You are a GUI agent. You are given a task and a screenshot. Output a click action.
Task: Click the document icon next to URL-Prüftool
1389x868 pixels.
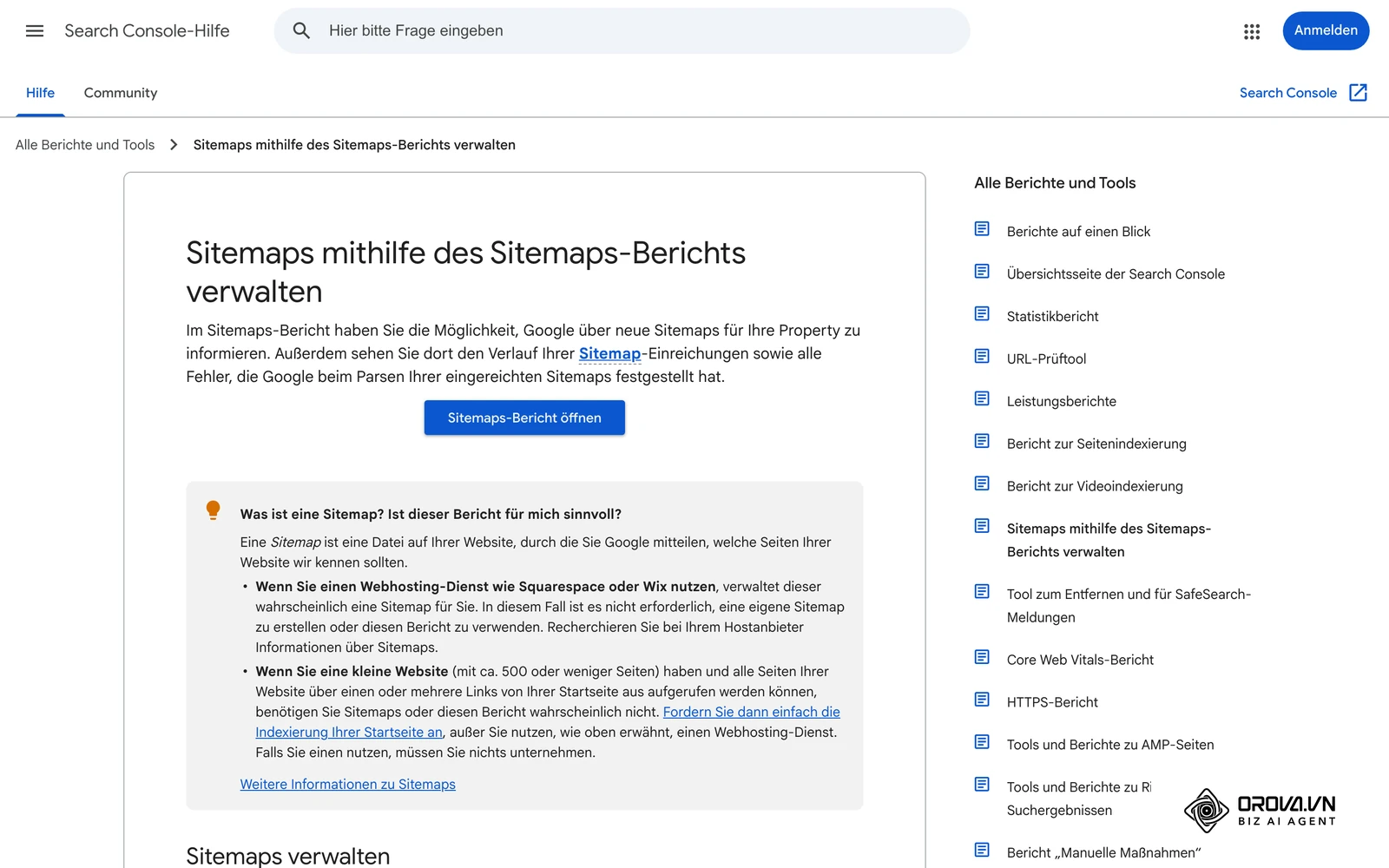click(x=982, y=357)
